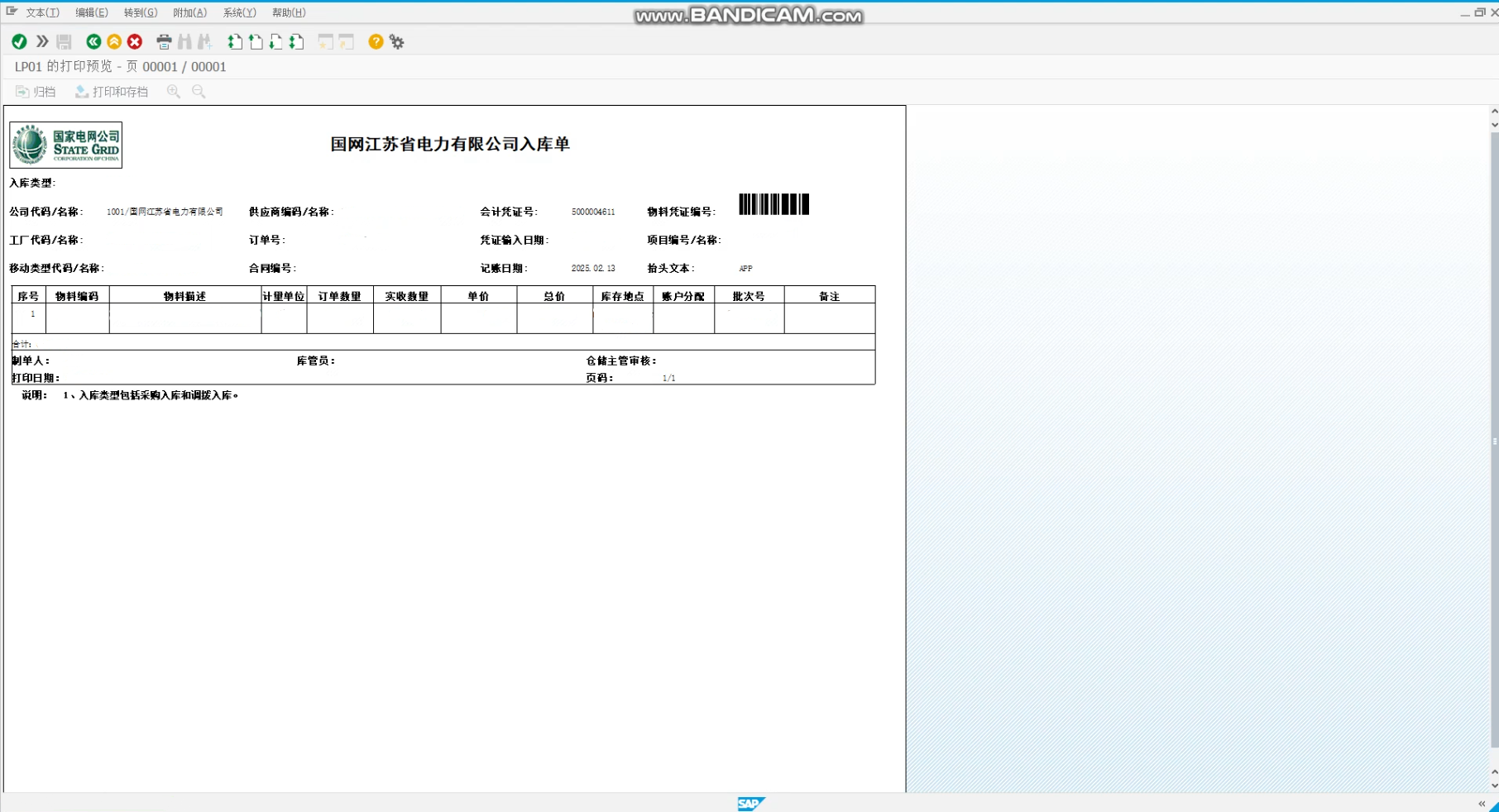Open the window menu icon at top-left
Screen dimensions: 1499x812
click(x=12, y=12)
